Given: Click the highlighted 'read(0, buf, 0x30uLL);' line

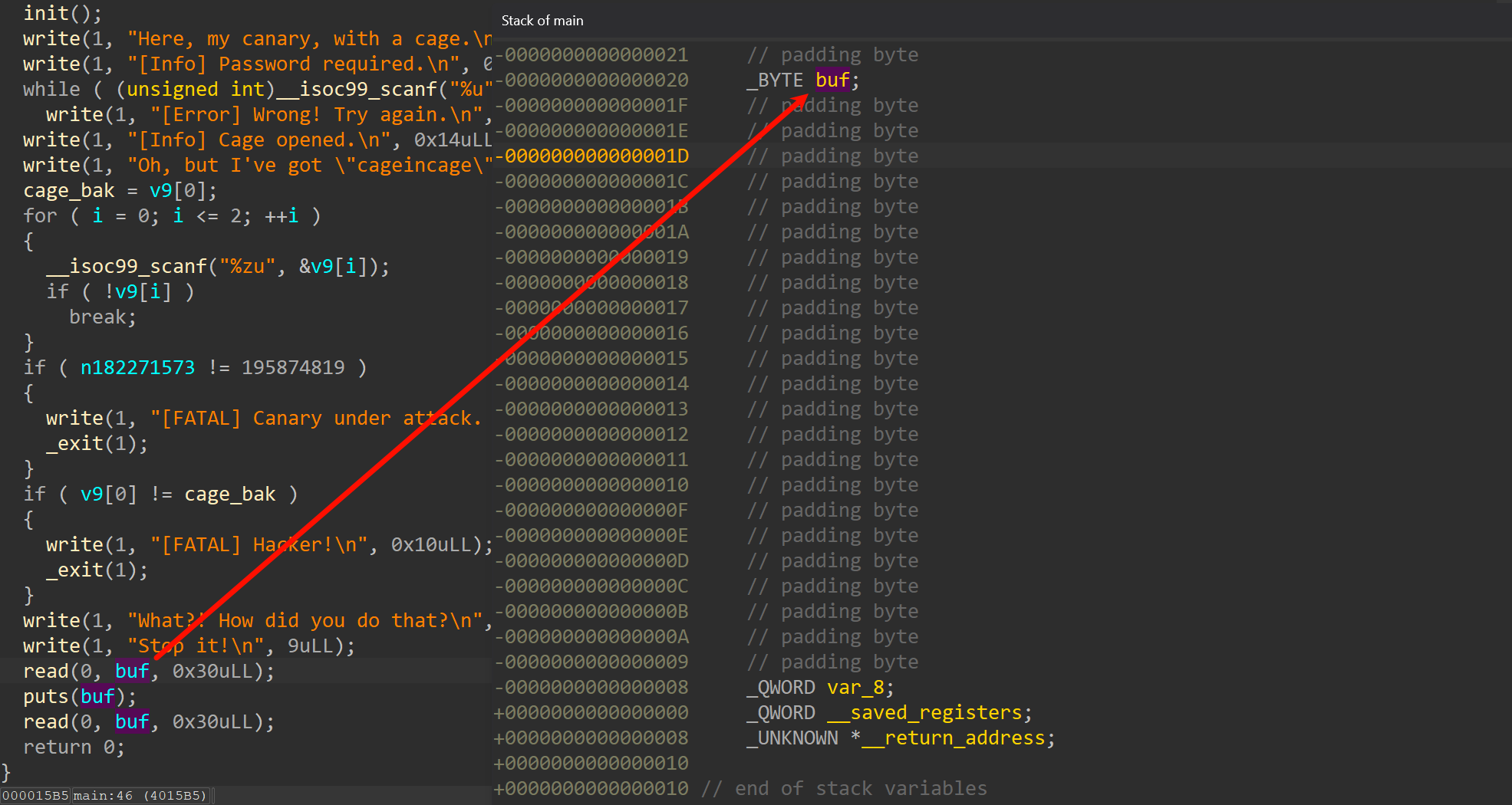Looking at the screenshot, I should (149, 671).
